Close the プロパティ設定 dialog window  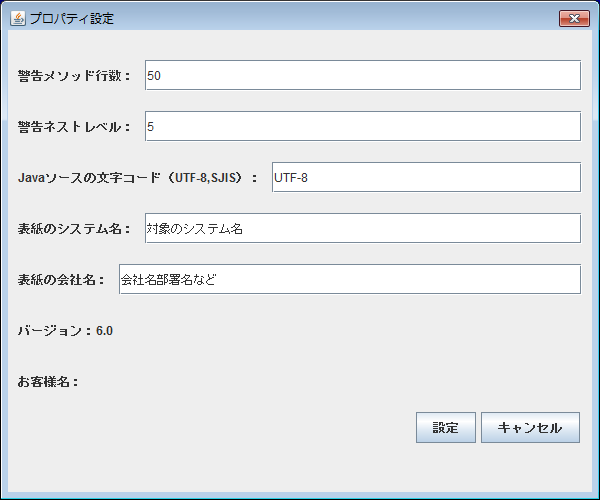click(574, 18)
